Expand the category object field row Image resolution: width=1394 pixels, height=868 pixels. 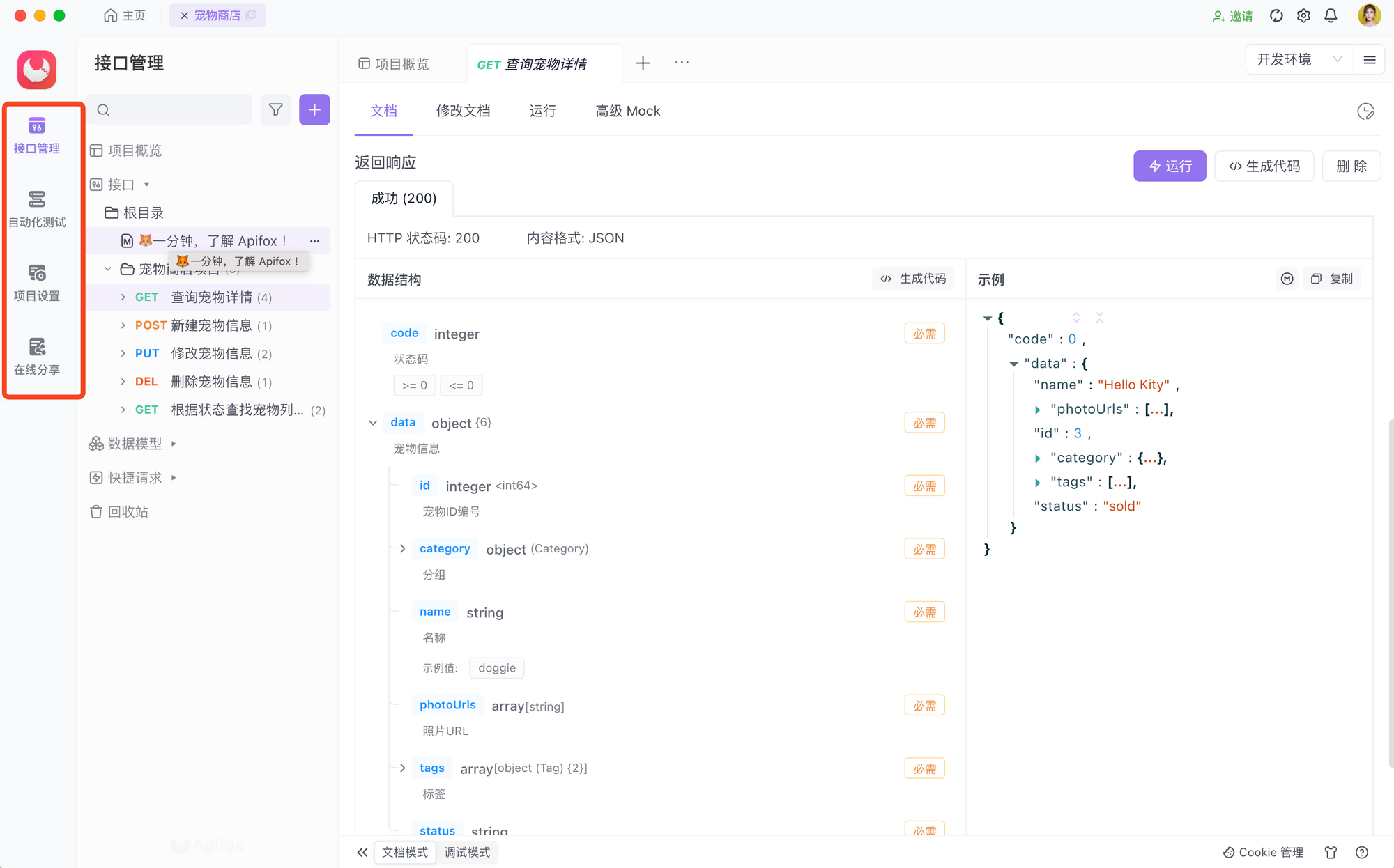(402, 548)
